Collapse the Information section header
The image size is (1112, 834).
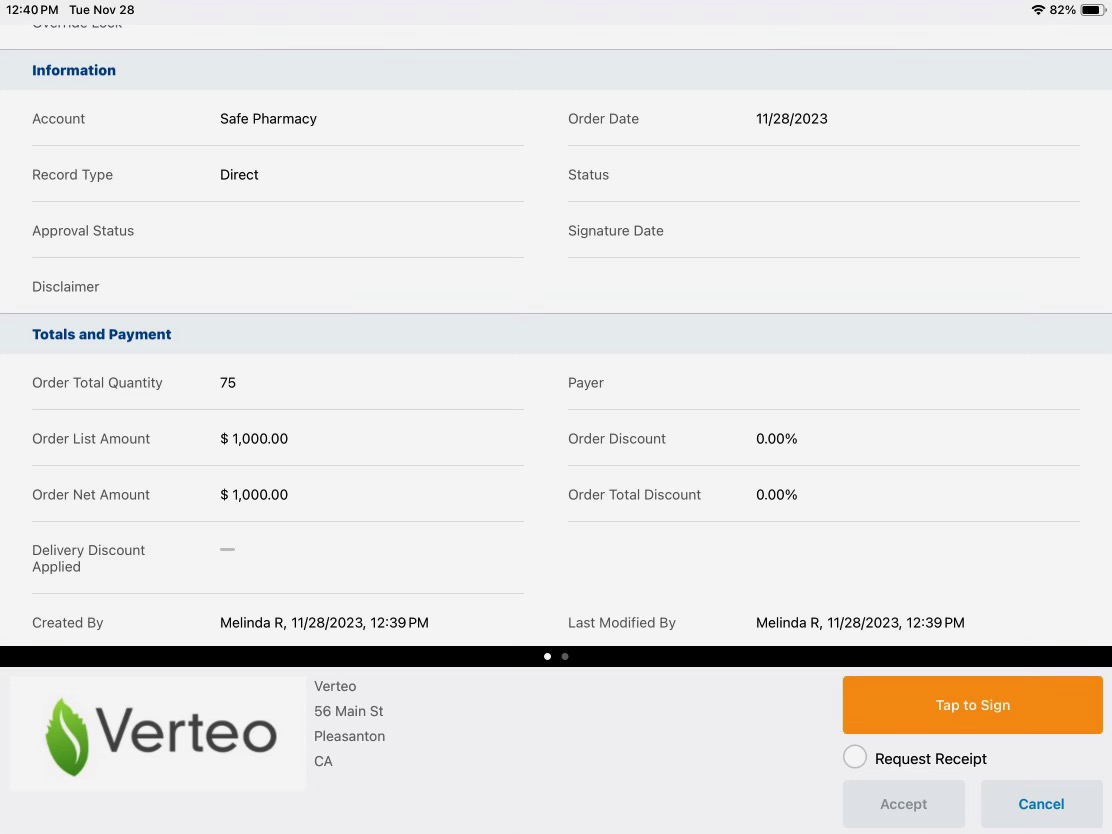74,70
